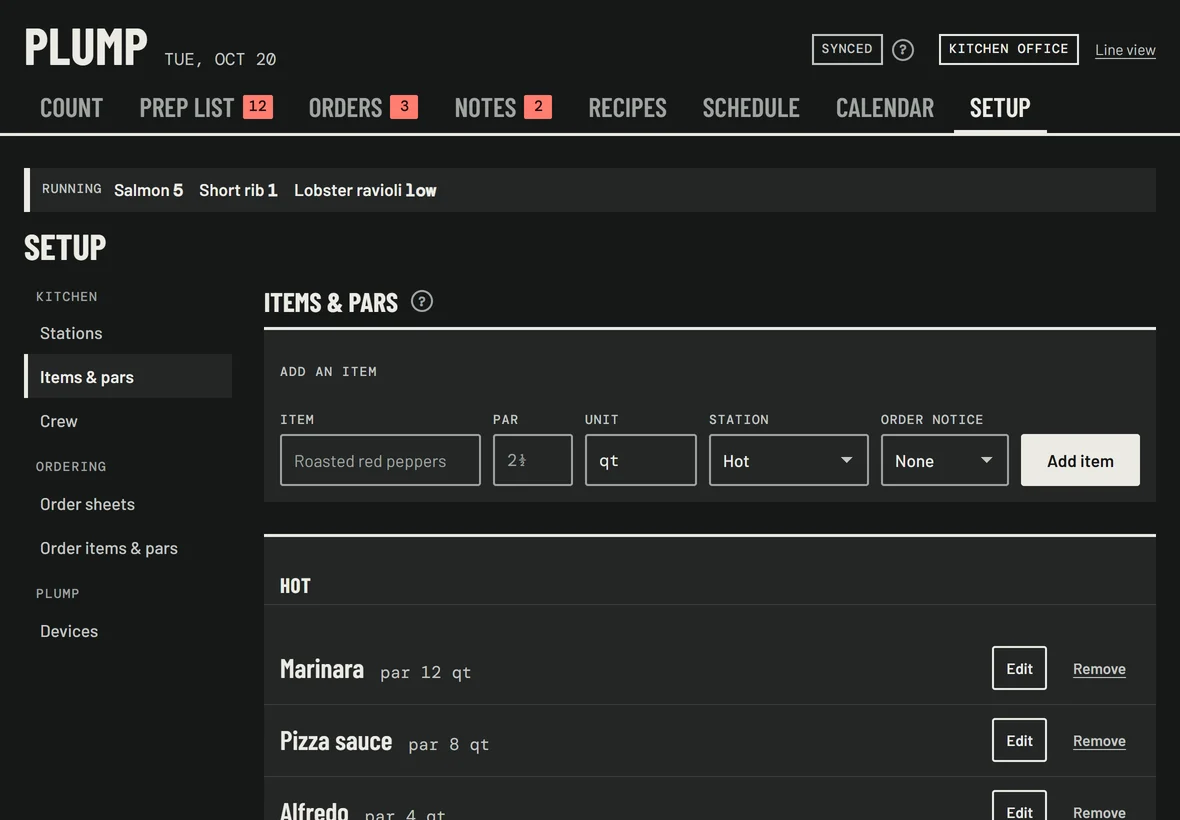Open Items & Pars help icon
1180x820 pixels.
coord(421,302)
